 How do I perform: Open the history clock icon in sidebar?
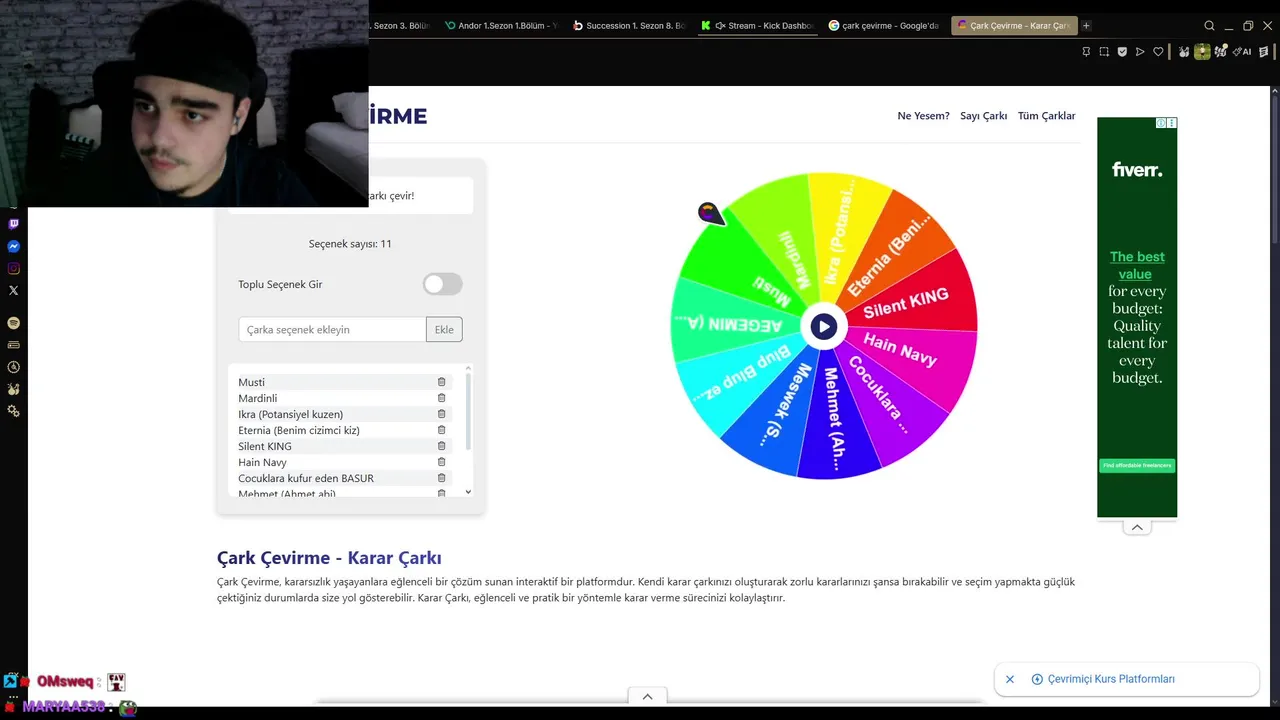pos(14,367)
